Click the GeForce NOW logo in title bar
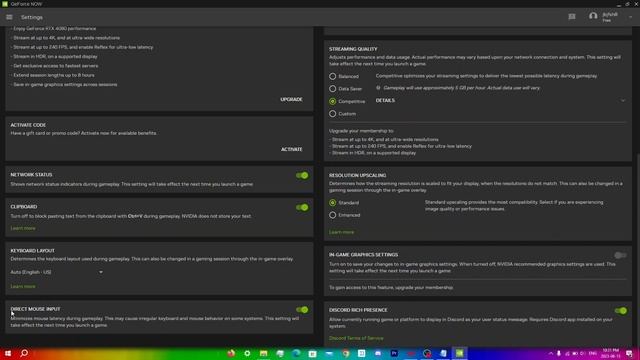Screen dimensions: 640x360 click(x=4, y=4)
